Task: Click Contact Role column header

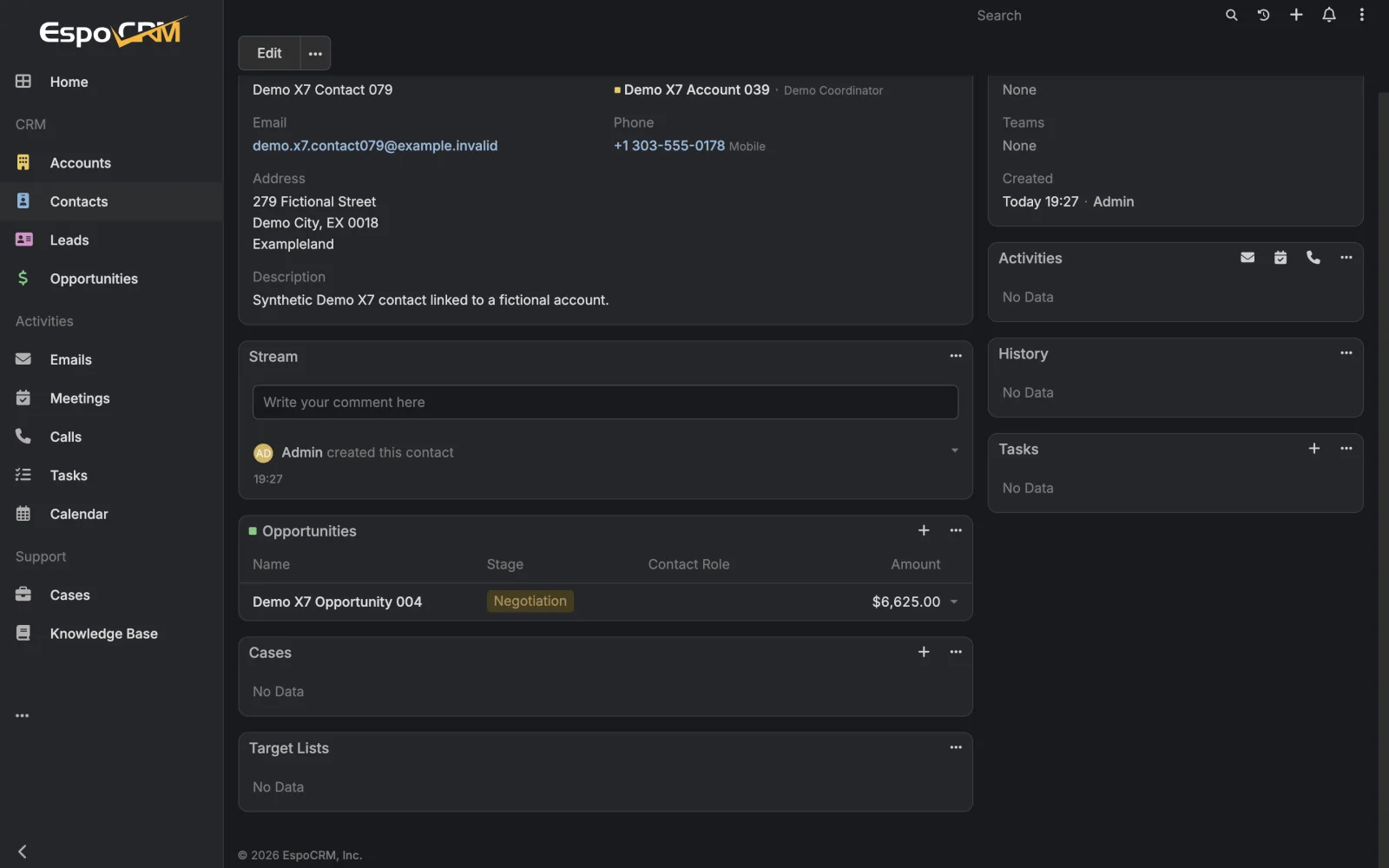Action: (688, 564)
